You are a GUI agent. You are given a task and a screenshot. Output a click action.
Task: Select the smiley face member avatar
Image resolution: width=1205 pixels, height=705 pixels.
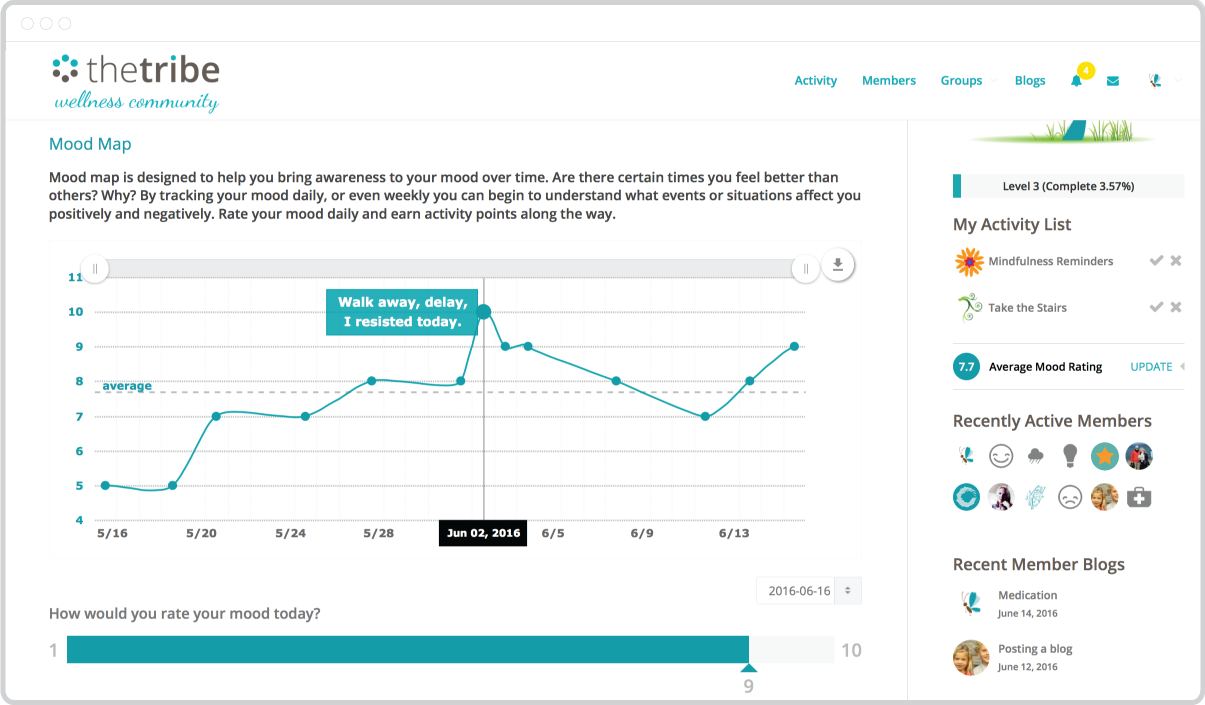[x=1001, y=456]
